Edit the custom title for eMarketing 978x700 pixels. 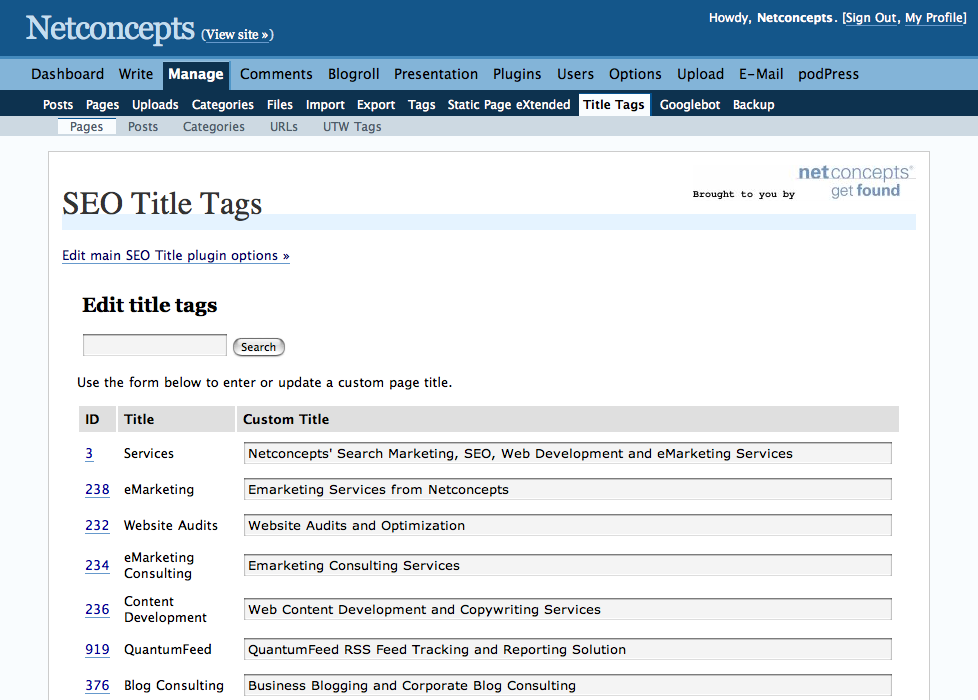568,490
